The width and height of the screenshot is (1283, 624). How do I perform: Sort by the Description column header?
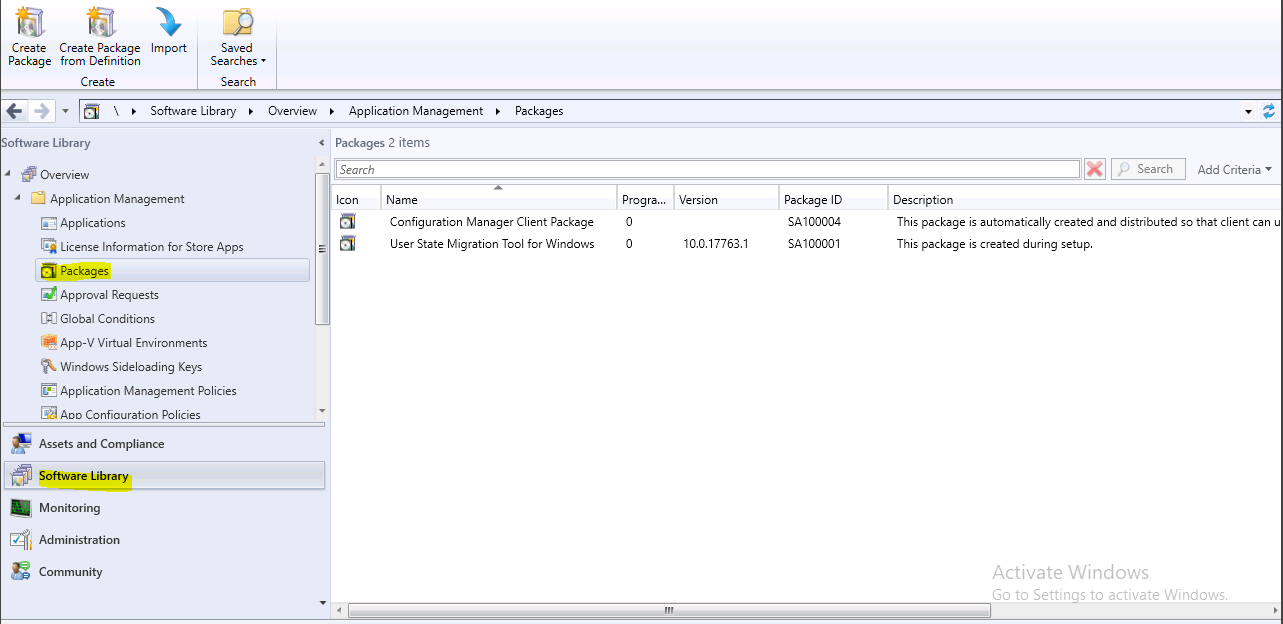pos(1085,199)
